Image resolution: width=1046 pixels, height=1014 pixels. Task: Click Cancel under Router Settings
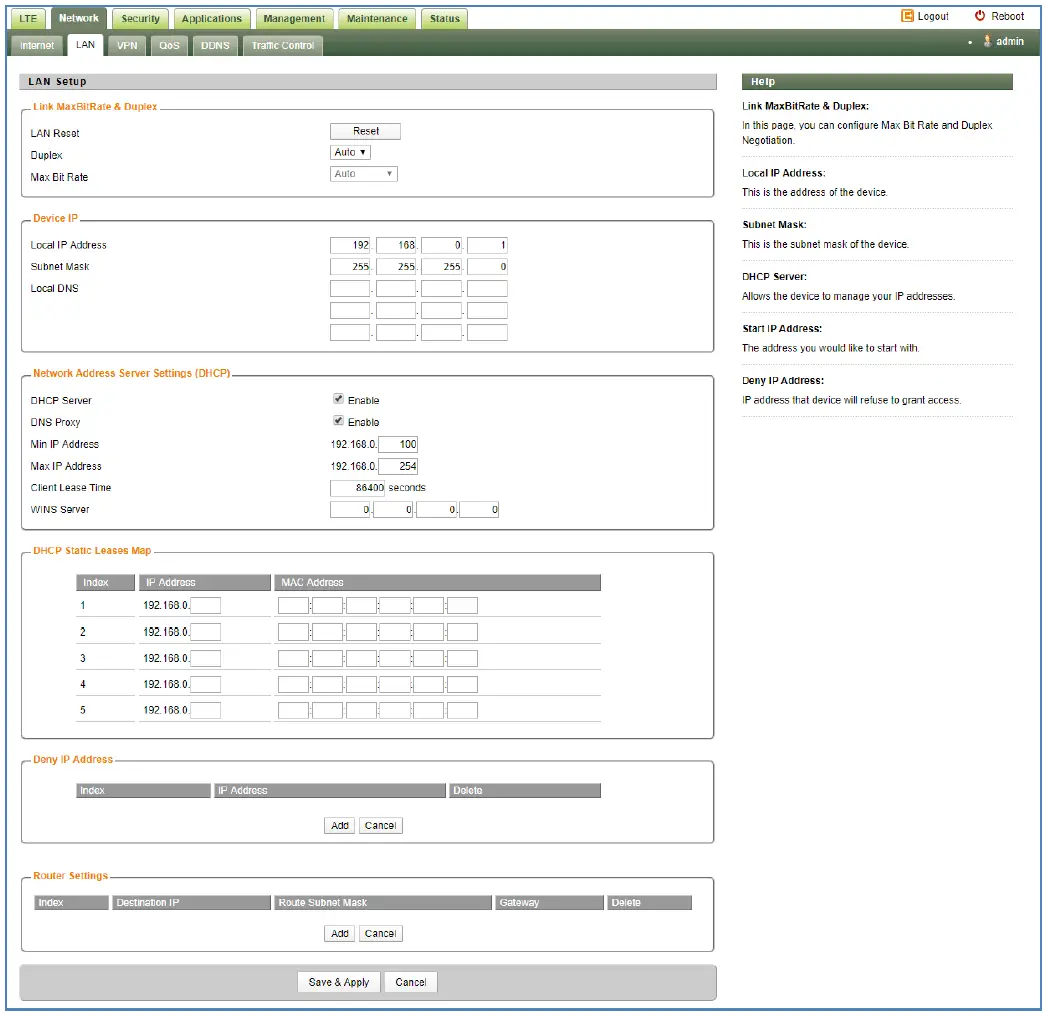(x=380, y=934)
